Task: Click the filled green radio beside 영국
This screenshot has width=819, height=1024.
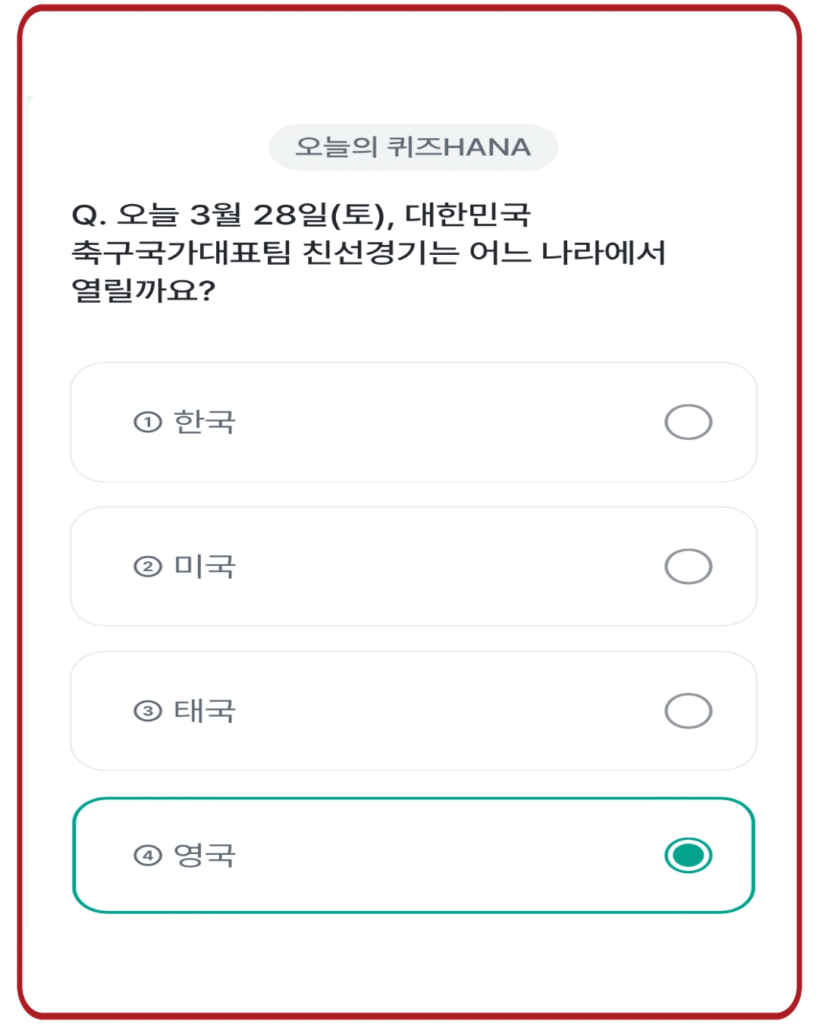Action: click(x=688, y=855)
